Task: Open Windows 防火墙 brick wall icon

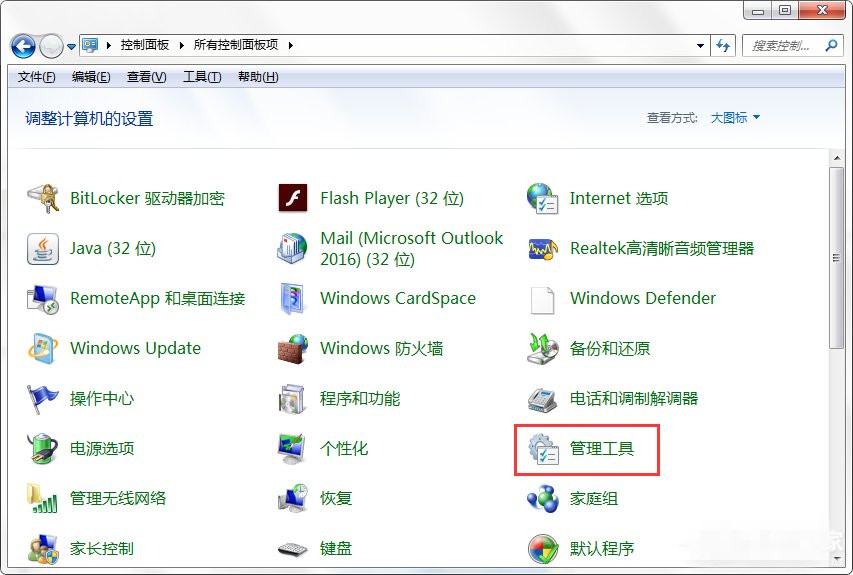Action: coord(292,348)
